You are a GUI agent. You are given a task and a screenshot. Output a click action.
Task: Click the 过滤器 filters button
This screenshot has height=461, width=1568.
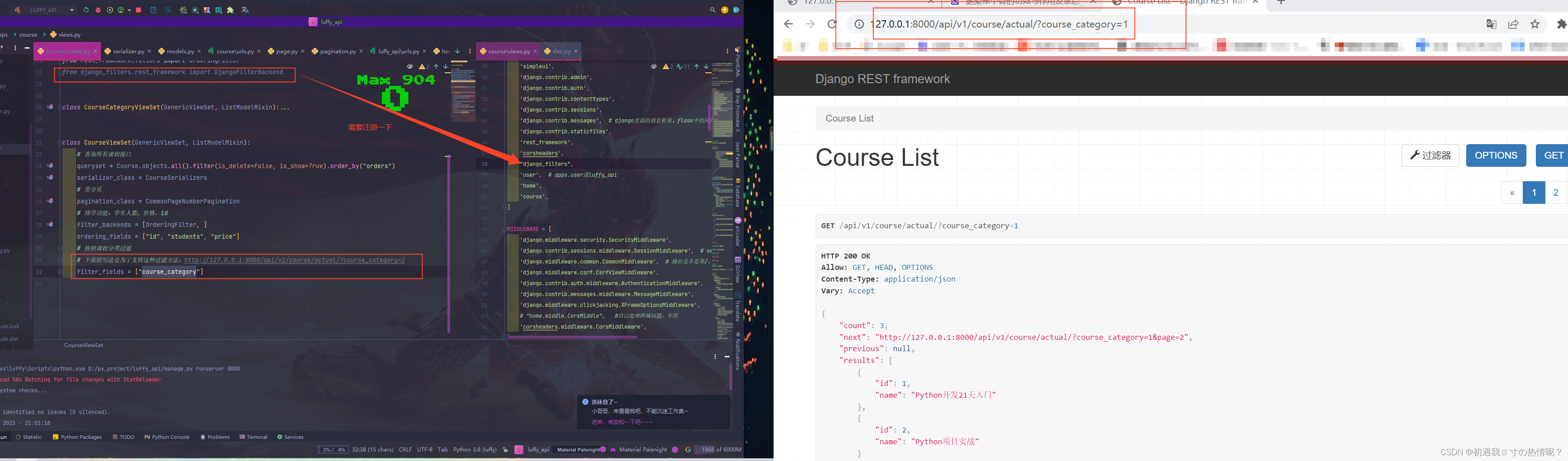point(1430,155)
